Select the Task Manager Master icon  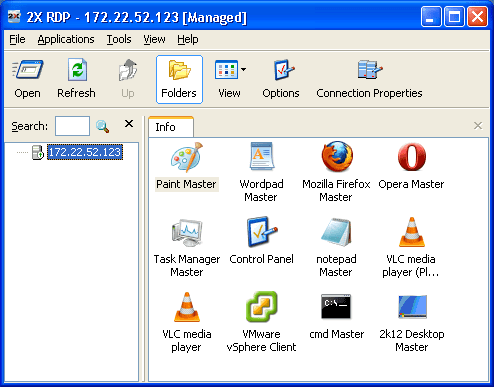coord(187,233)
